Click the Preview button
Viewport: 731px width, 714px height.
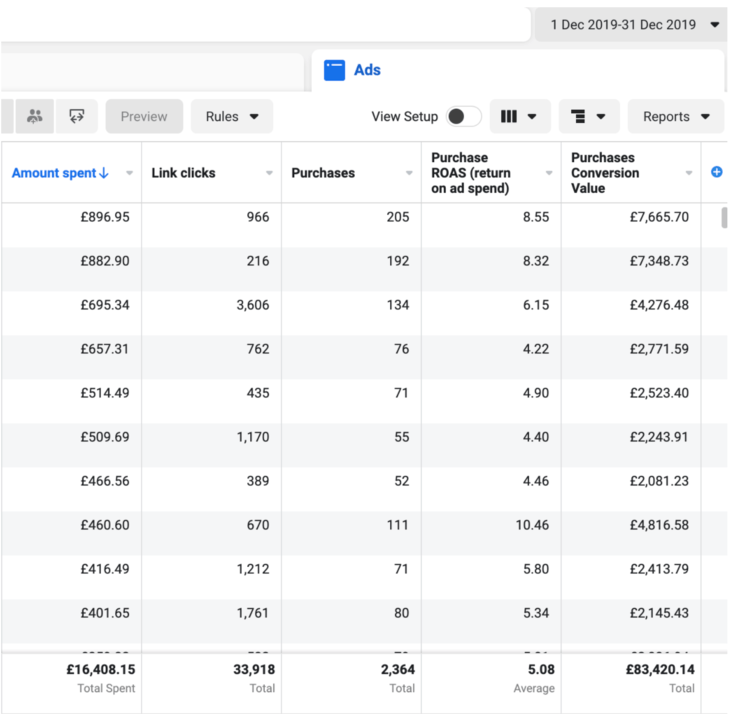click(x=144, y=117)
